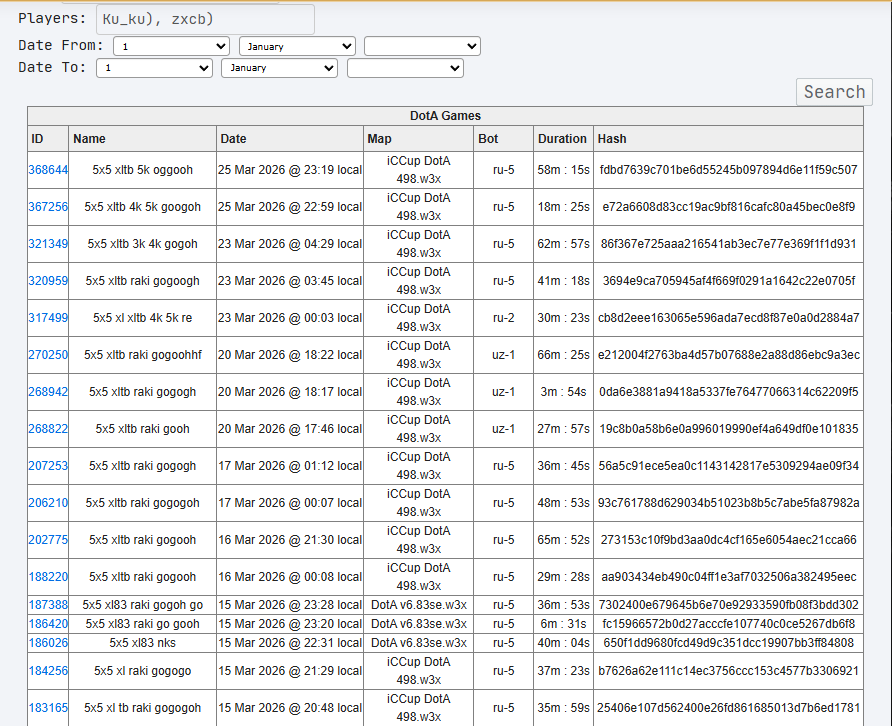The height and width of the screenshot is (726, 892).
Task: Click the 'ru-2' bot cell
Action: pos(503,317)
